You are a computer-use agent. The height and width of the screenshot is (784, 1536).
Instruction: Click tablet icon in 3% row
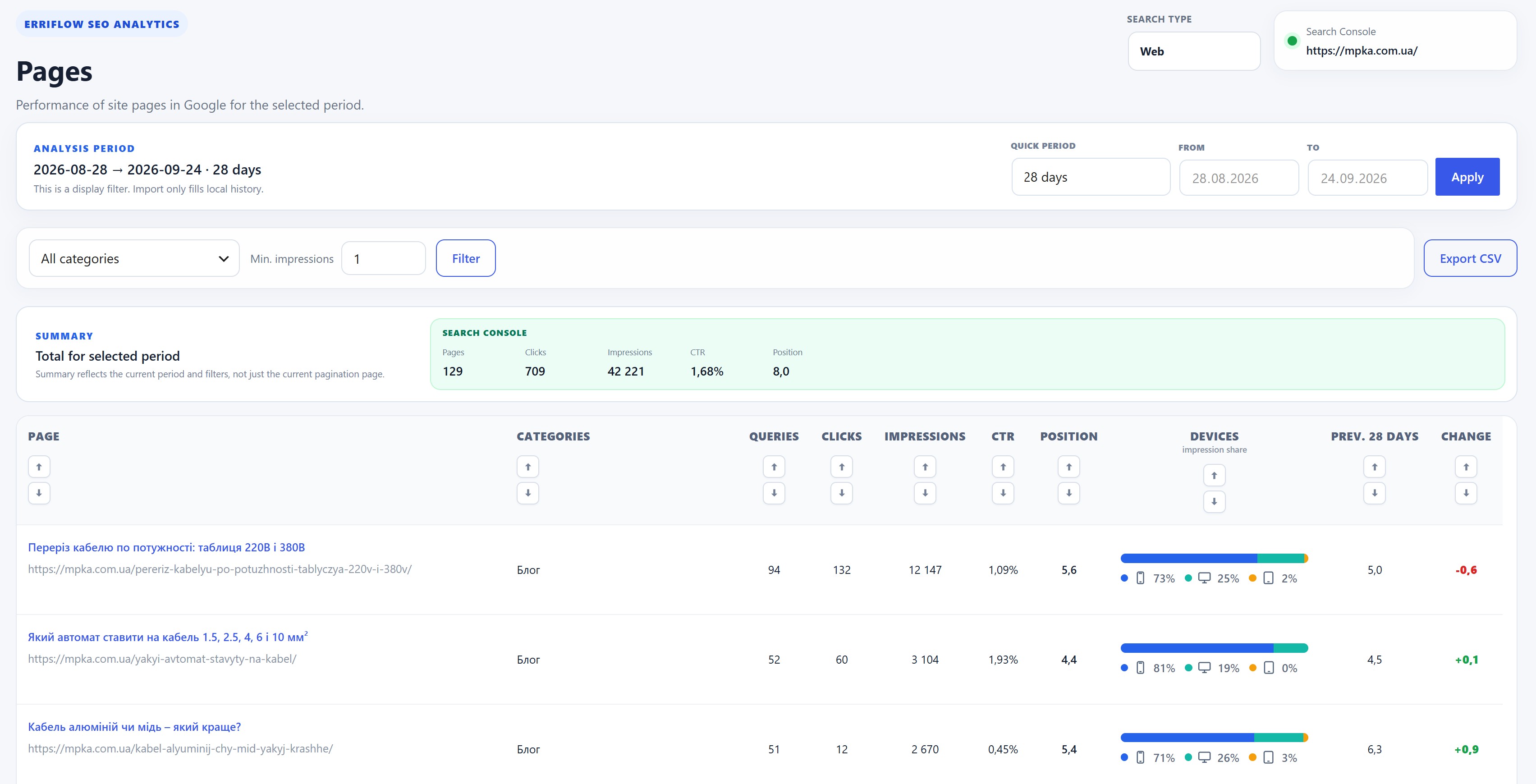click(x=1269, y=757)
